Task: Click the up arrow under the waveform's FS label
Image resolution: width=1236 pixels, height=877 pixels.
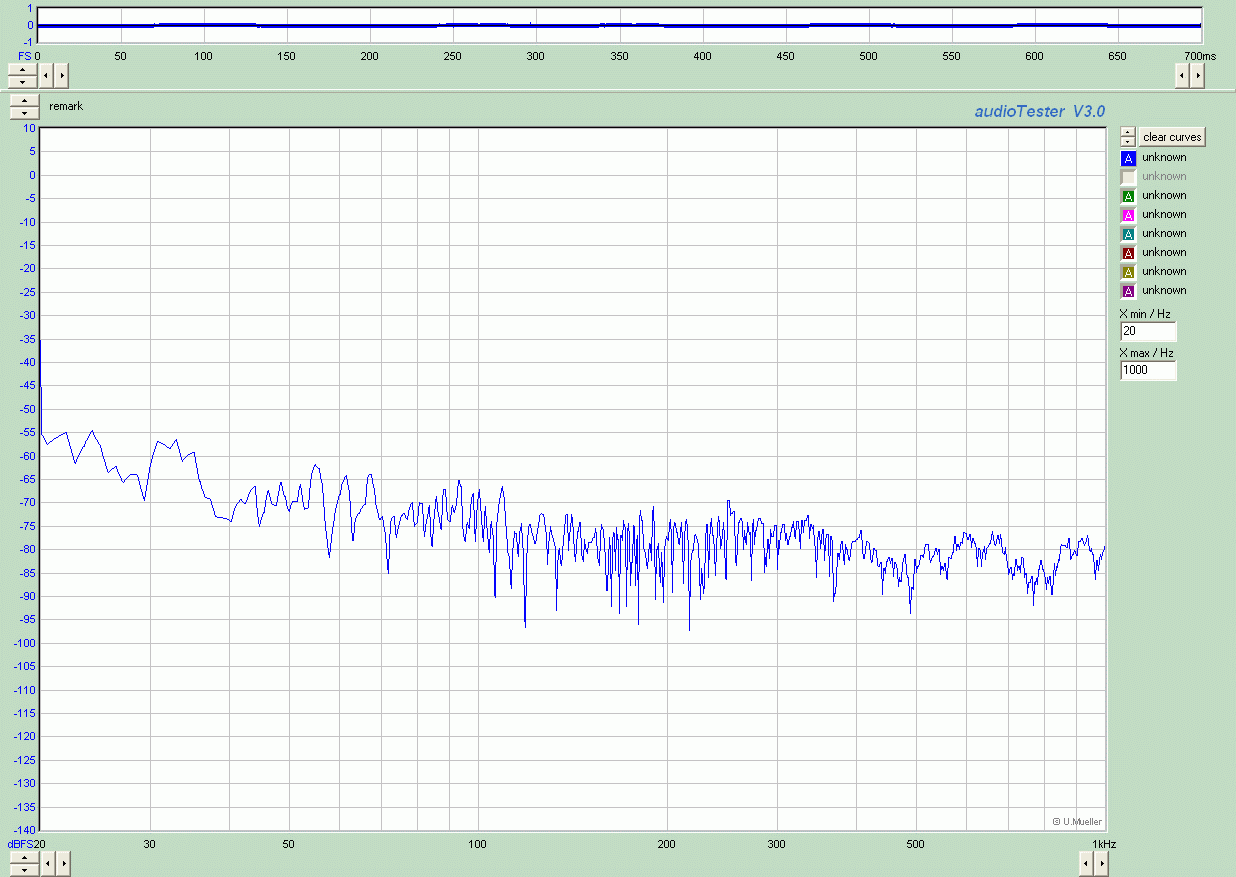Action: 23,69
